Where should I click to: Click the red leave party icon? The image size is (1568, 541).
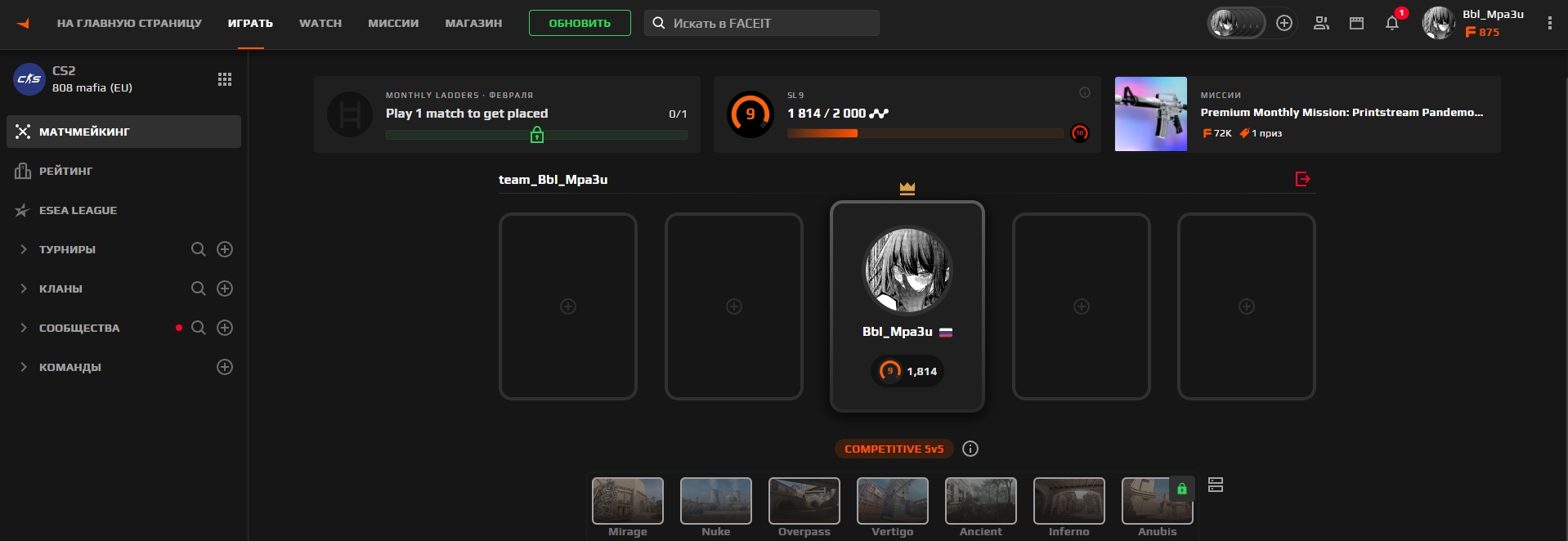click(x=1303, y=179)
